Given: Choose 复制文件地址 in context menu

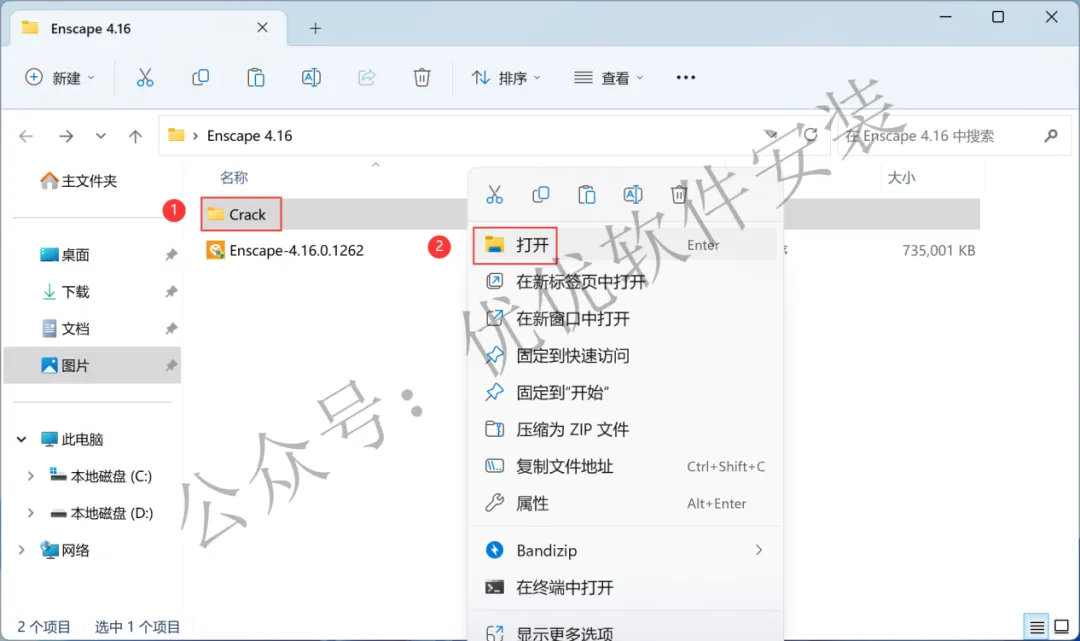Looking at the screenshot, I should coord(625,466).
